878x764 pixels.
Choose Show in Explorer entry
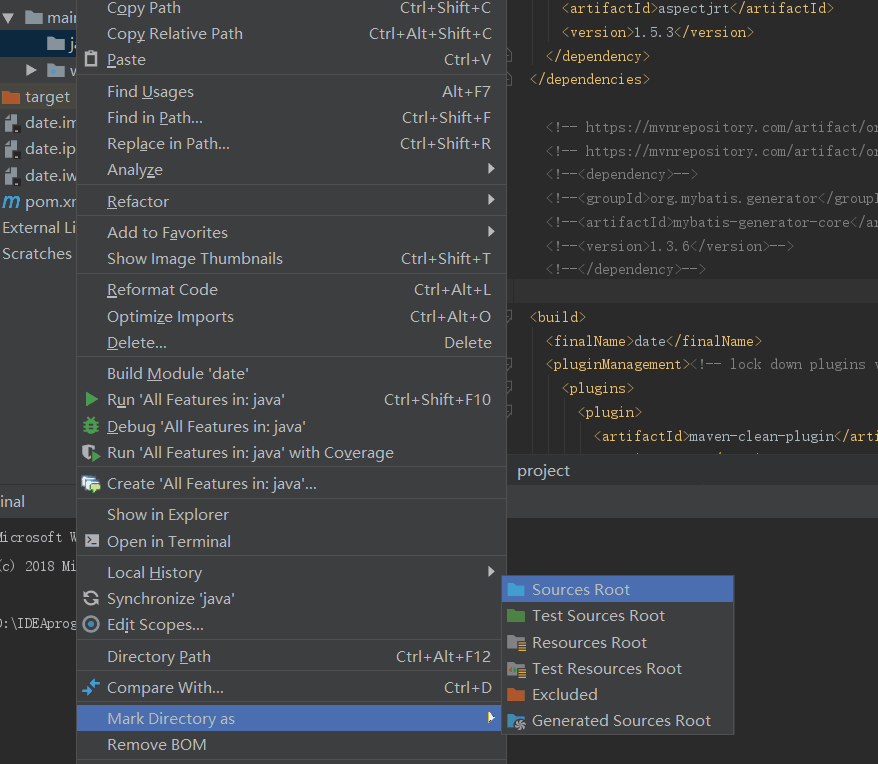point(291,515)
